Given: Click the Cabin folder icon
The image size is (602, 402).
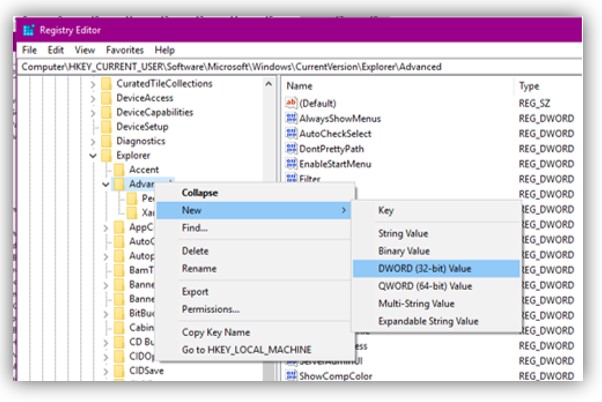Looking at the screenshot, I should click(119, 328).
